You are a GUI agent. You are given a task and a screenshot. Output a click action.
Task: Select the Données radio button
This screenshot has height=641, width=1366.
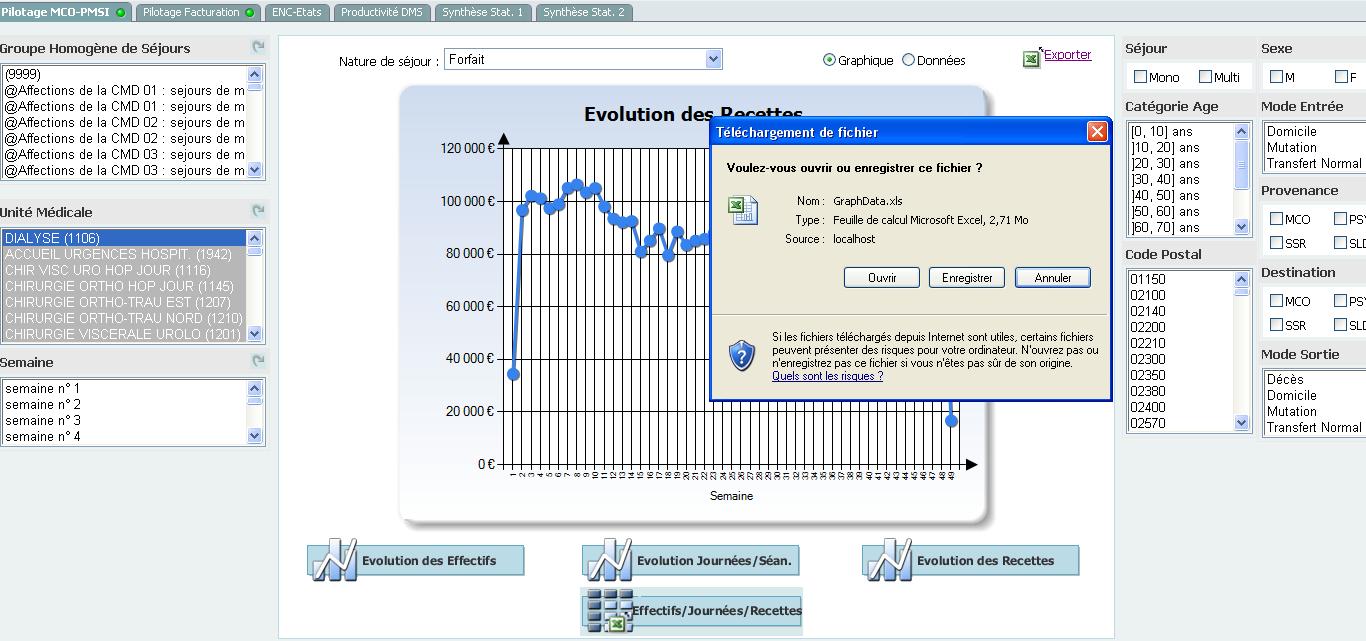(908, 60)
